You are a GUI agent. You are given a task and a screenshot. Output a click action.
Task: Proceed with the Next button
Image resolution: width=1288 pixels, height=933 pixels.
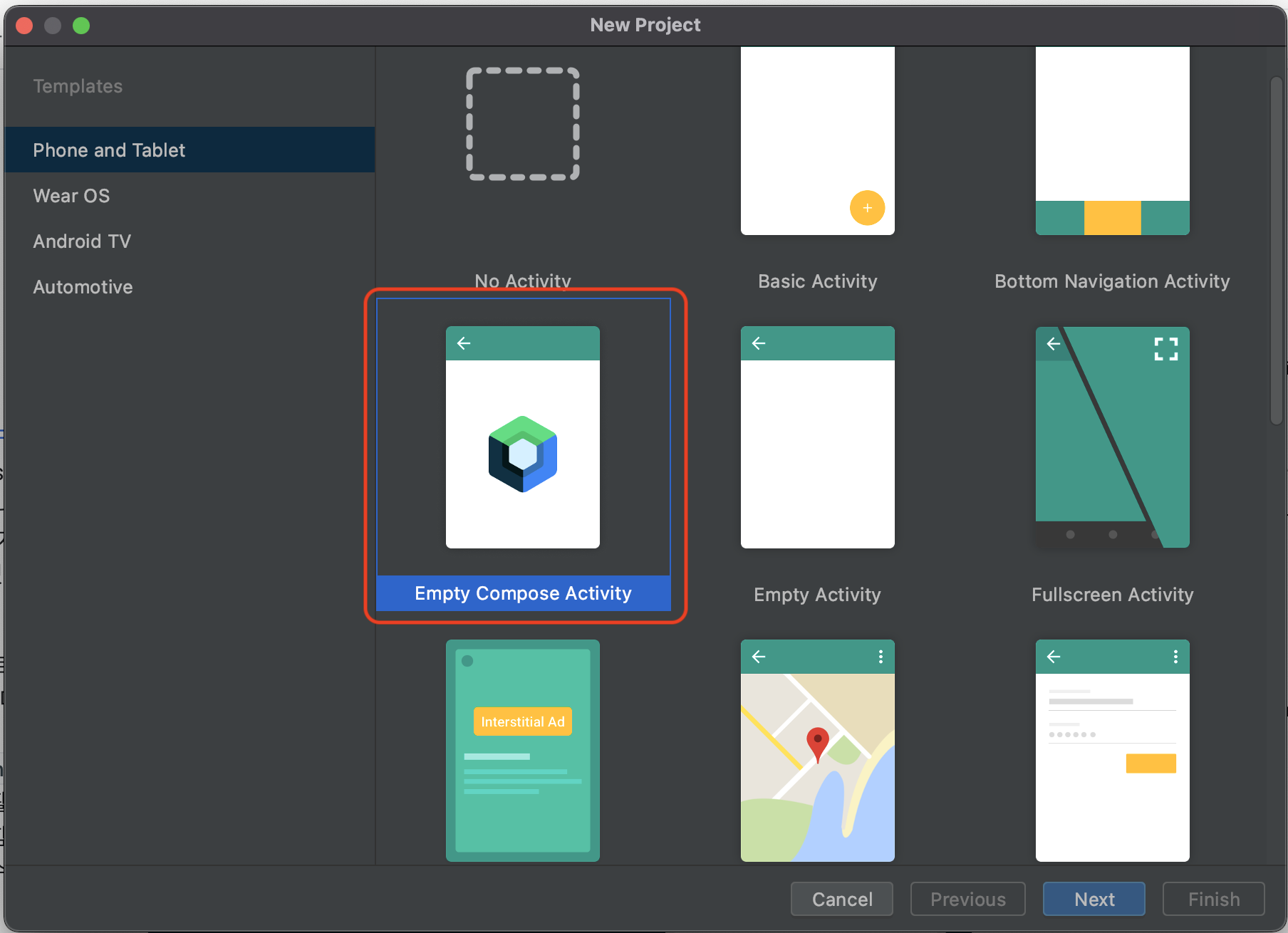click(1094, 899)
